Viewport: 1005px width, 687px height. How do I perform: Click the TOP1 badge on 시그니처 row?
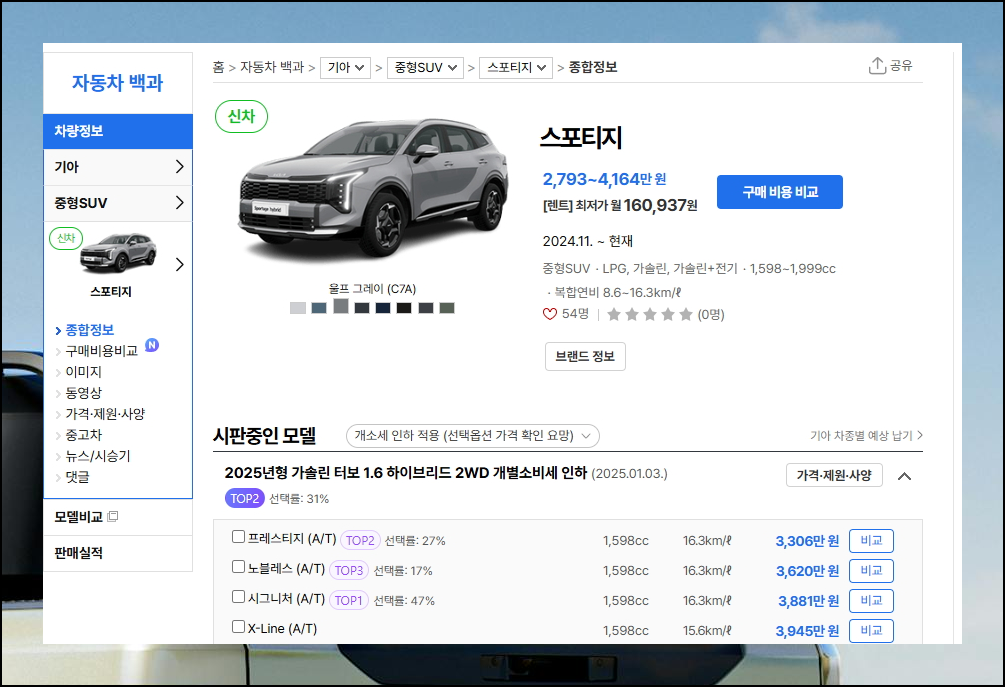coord(349,600)
